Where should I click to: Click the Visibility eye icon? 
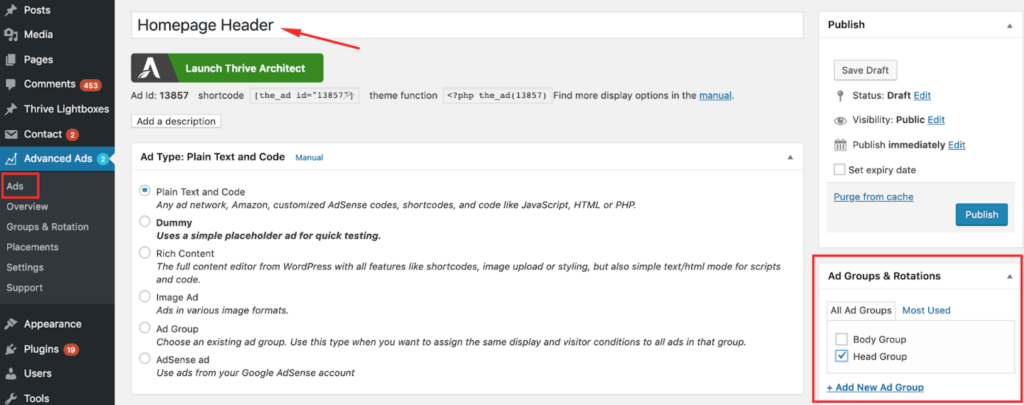point(840,120)
